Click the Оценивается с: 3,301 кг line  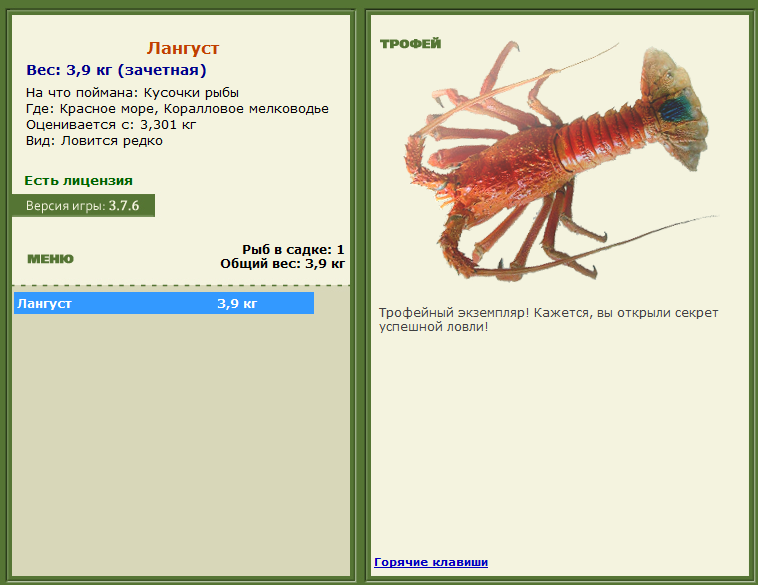111,125
